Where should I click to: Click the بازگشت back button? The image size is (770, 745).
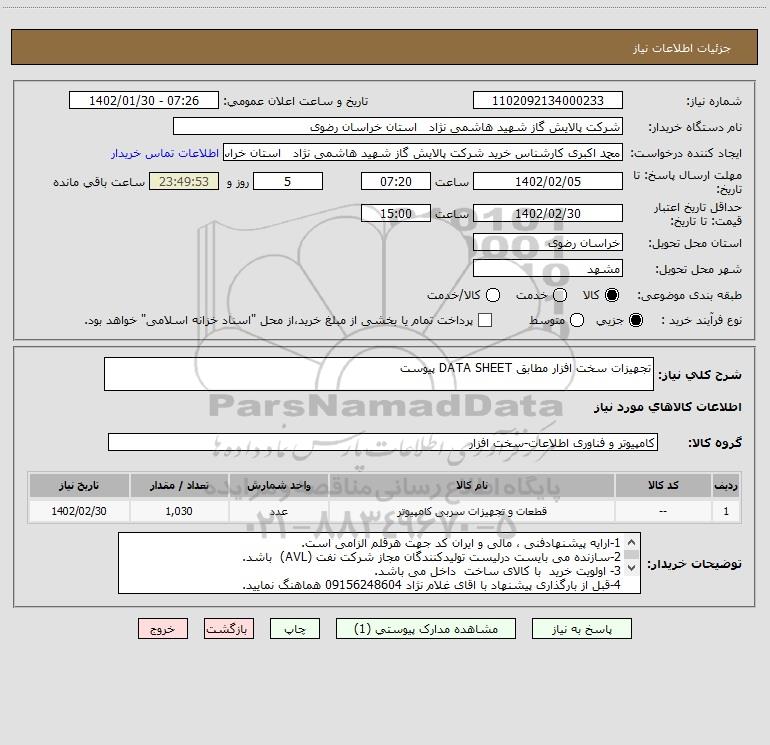[229, 629]
